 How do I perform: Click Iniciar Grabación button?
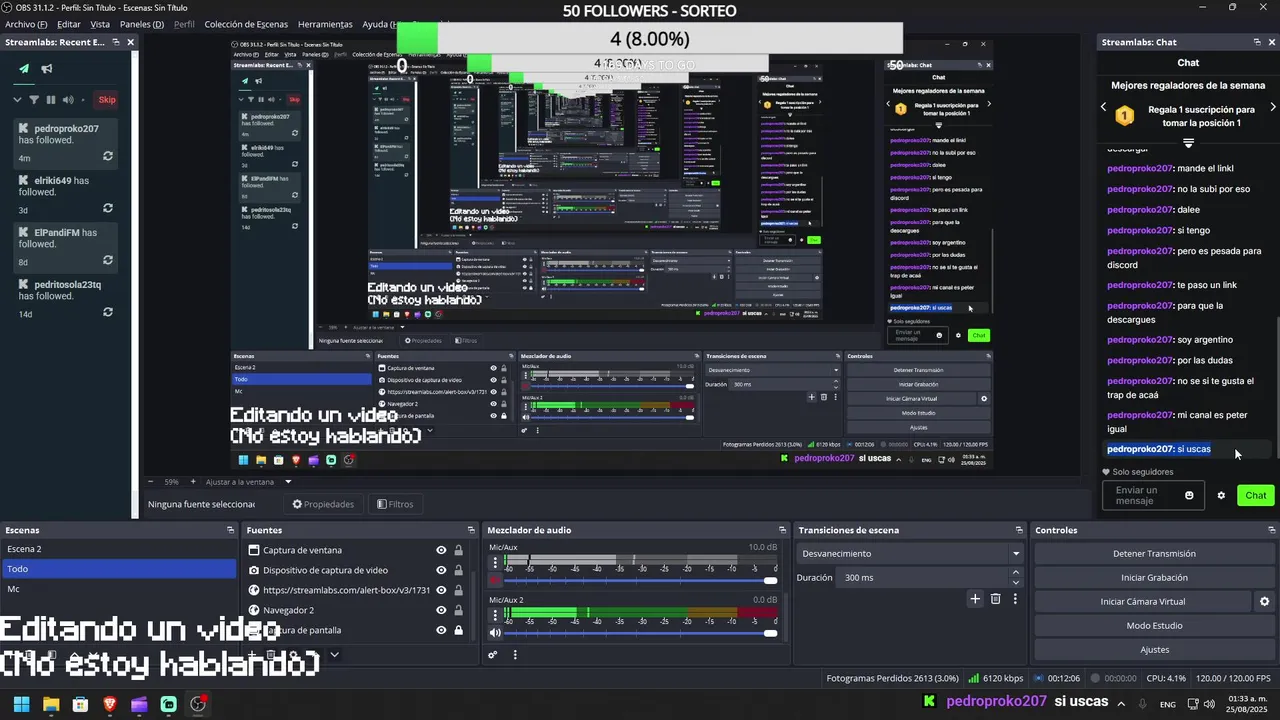click(1154, 577)
